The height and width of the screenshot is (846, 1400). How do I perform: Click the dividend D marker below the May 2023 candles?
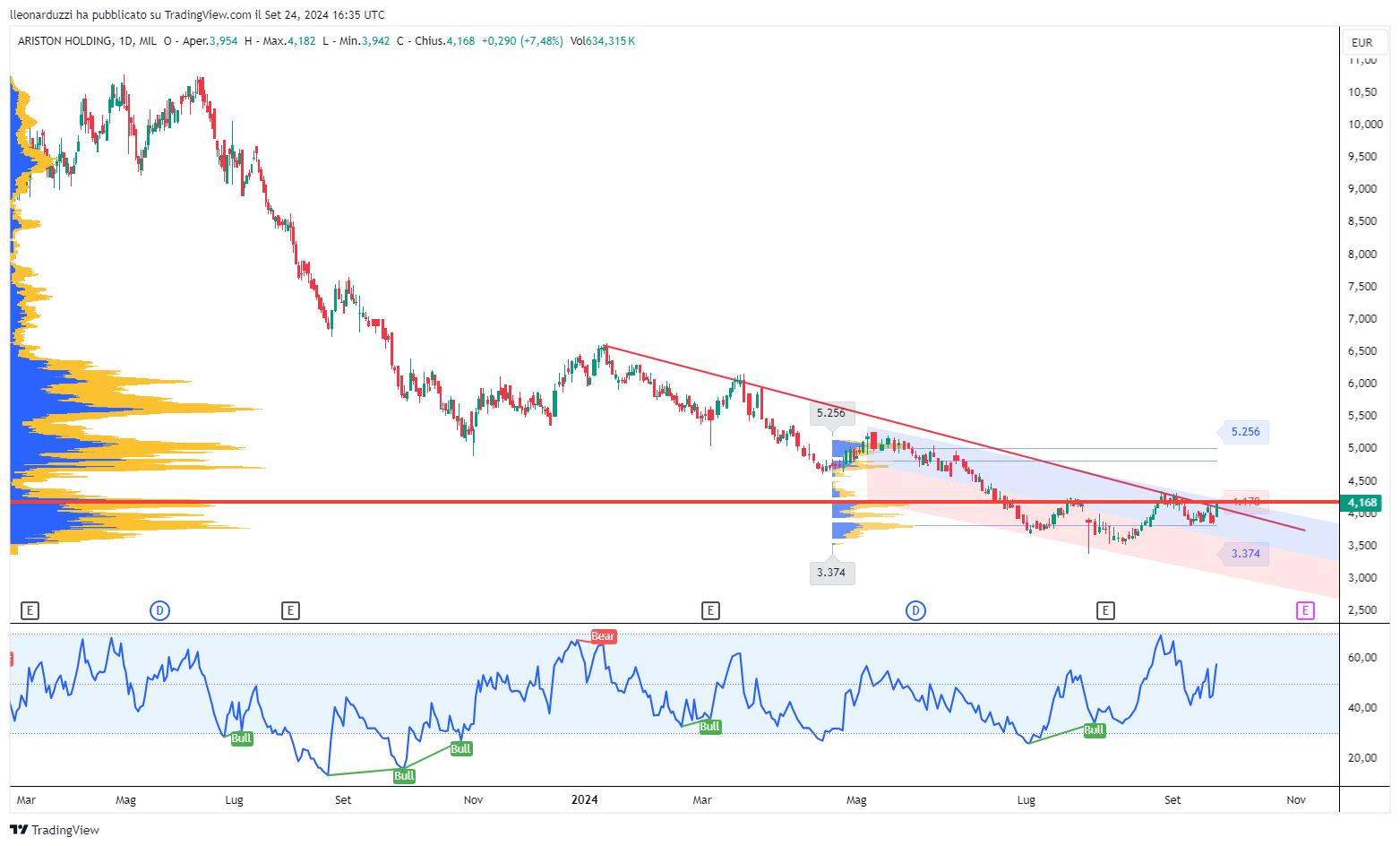[x=159, y=610]
